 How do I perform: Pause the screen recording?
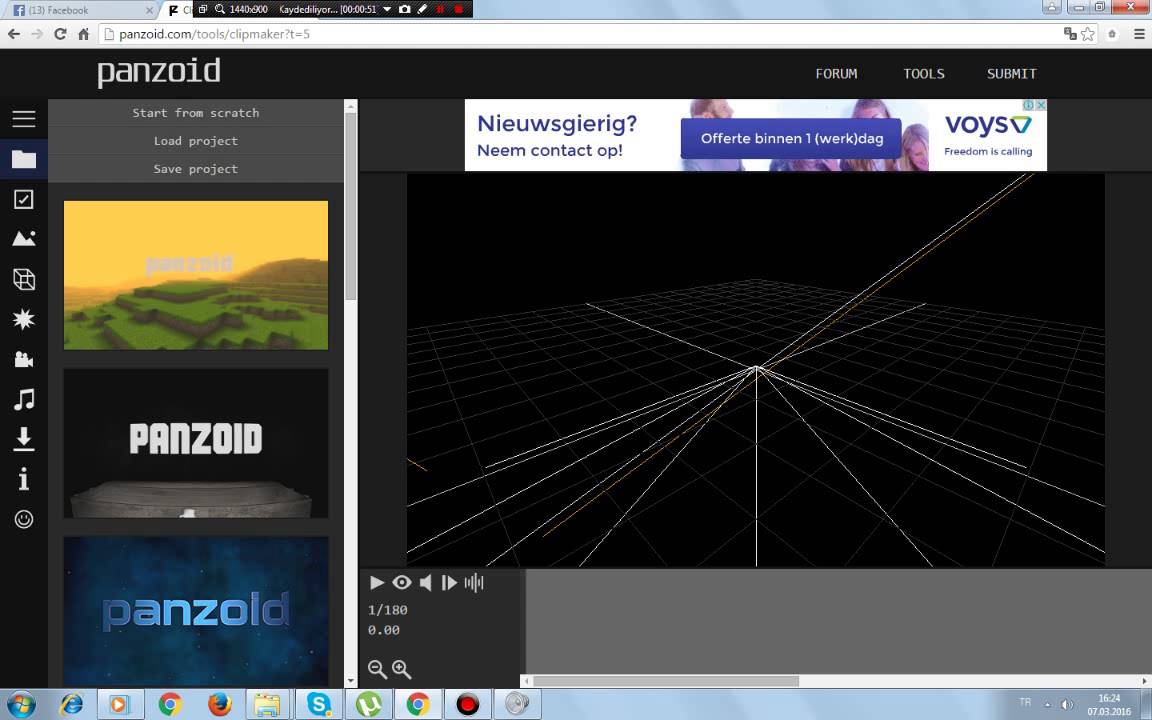(x=441, y=10)
